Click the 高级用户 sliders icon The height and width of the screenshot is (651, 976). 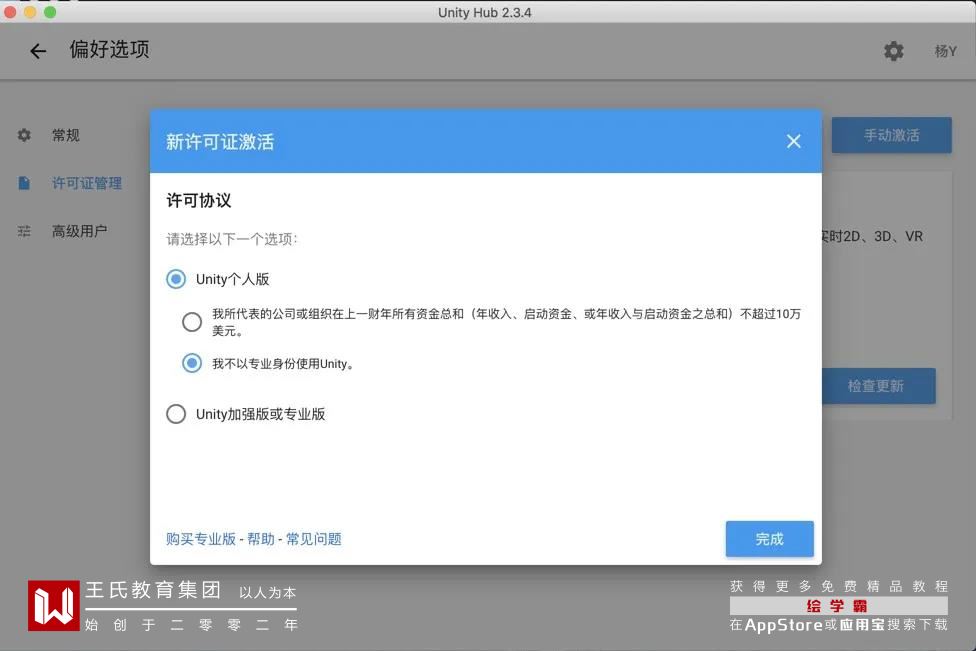pos(24,231)
